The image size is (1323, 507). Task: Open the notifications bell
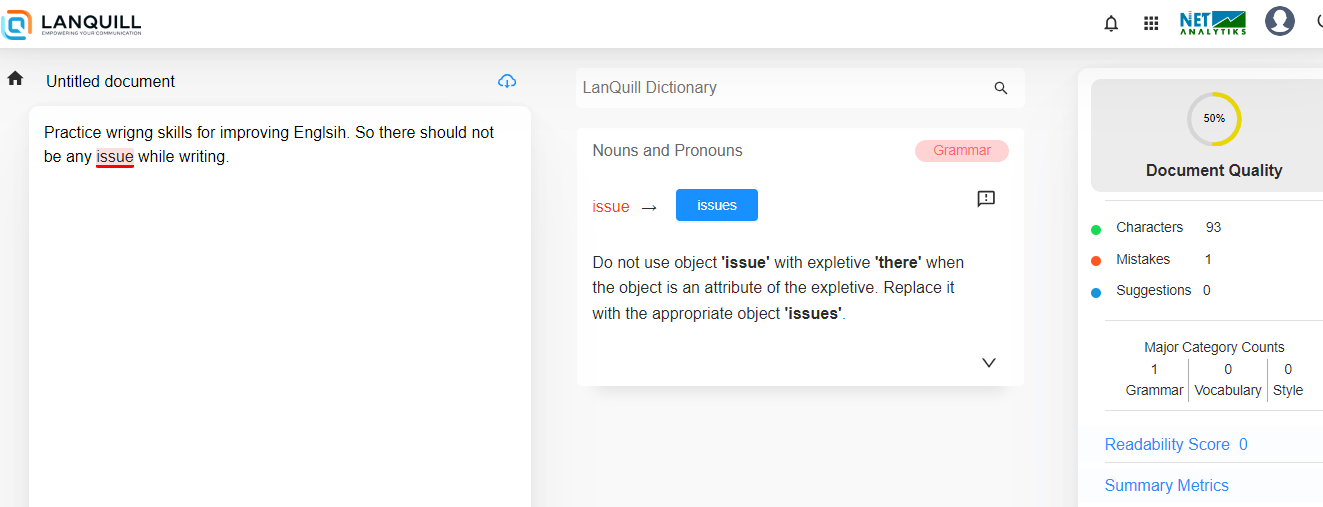[1111, 23]
